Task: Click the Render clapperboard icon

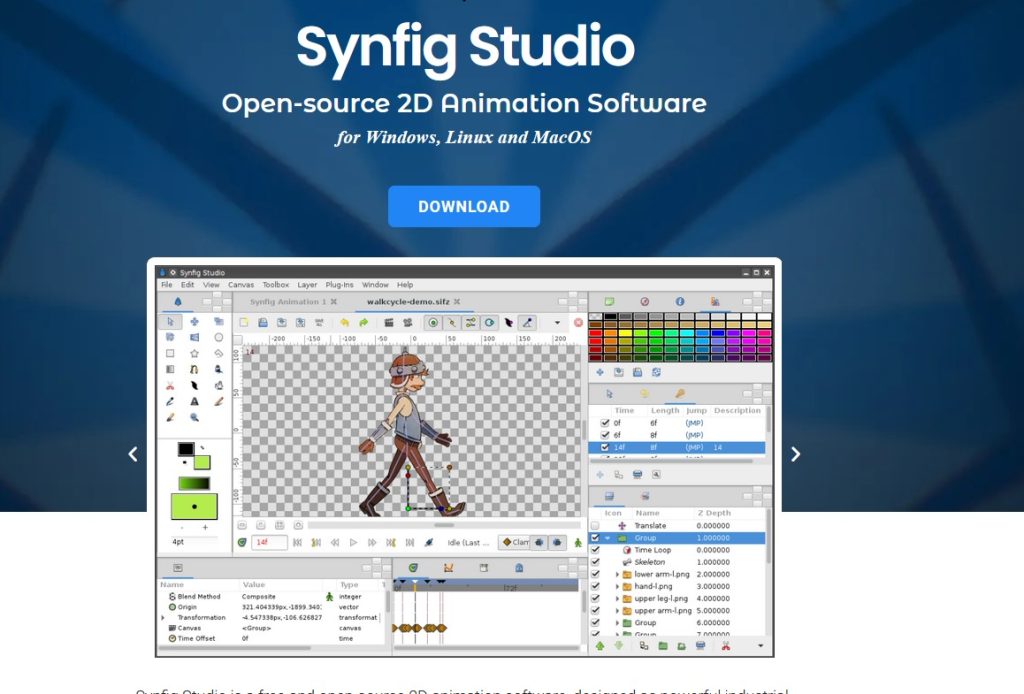Action: [x=389, y=323]
